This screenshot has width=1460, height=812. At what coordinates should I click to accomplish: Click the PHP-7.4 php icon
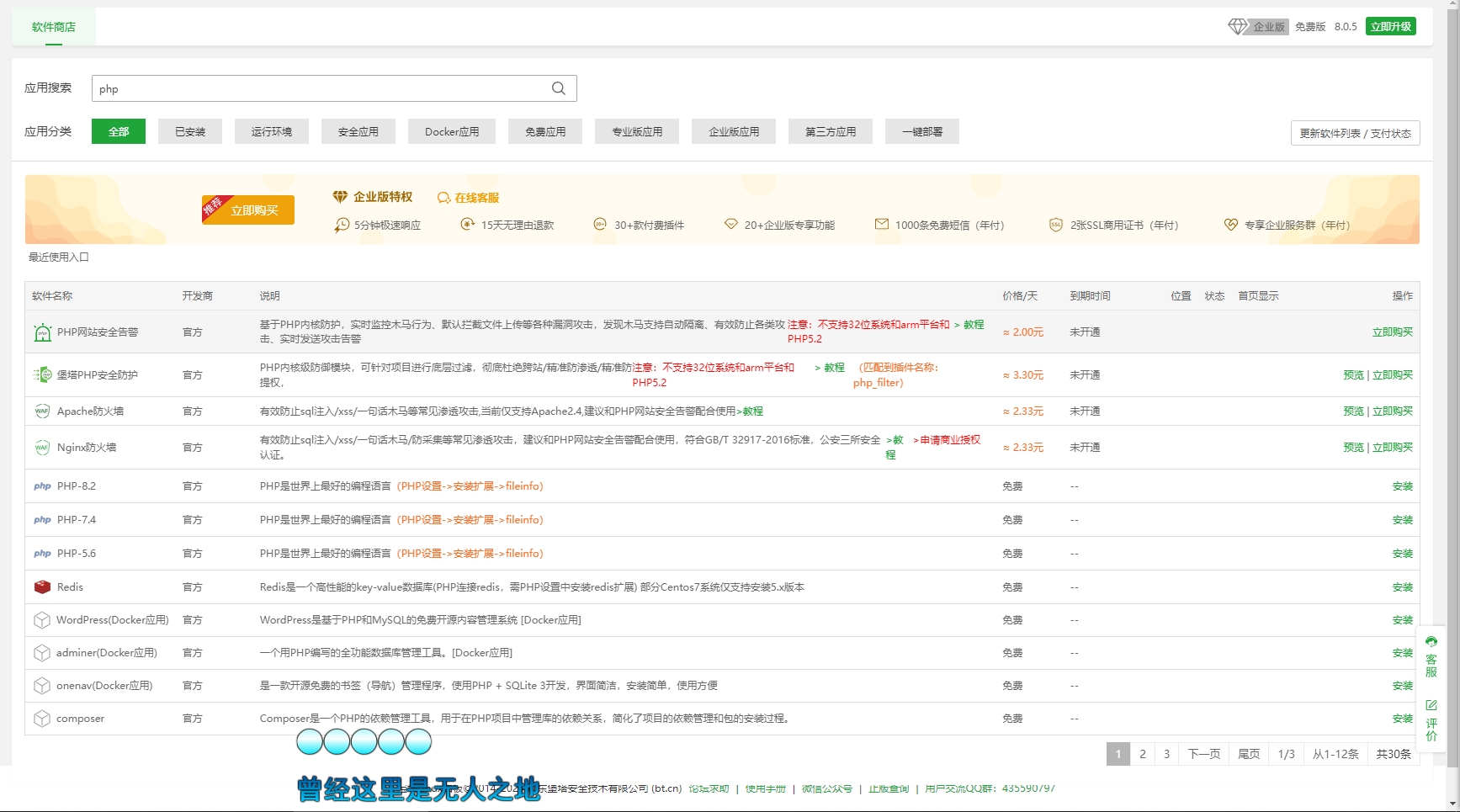point(42,520)
